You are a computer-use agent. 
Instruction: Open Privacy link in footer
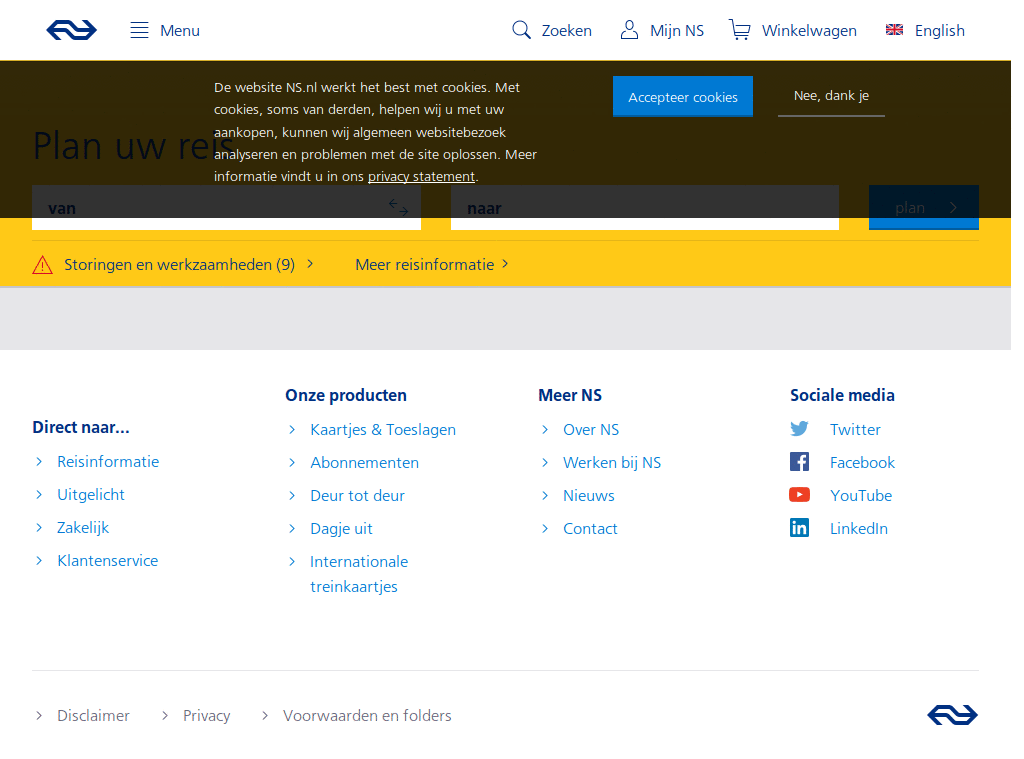[x=206, y=716]
